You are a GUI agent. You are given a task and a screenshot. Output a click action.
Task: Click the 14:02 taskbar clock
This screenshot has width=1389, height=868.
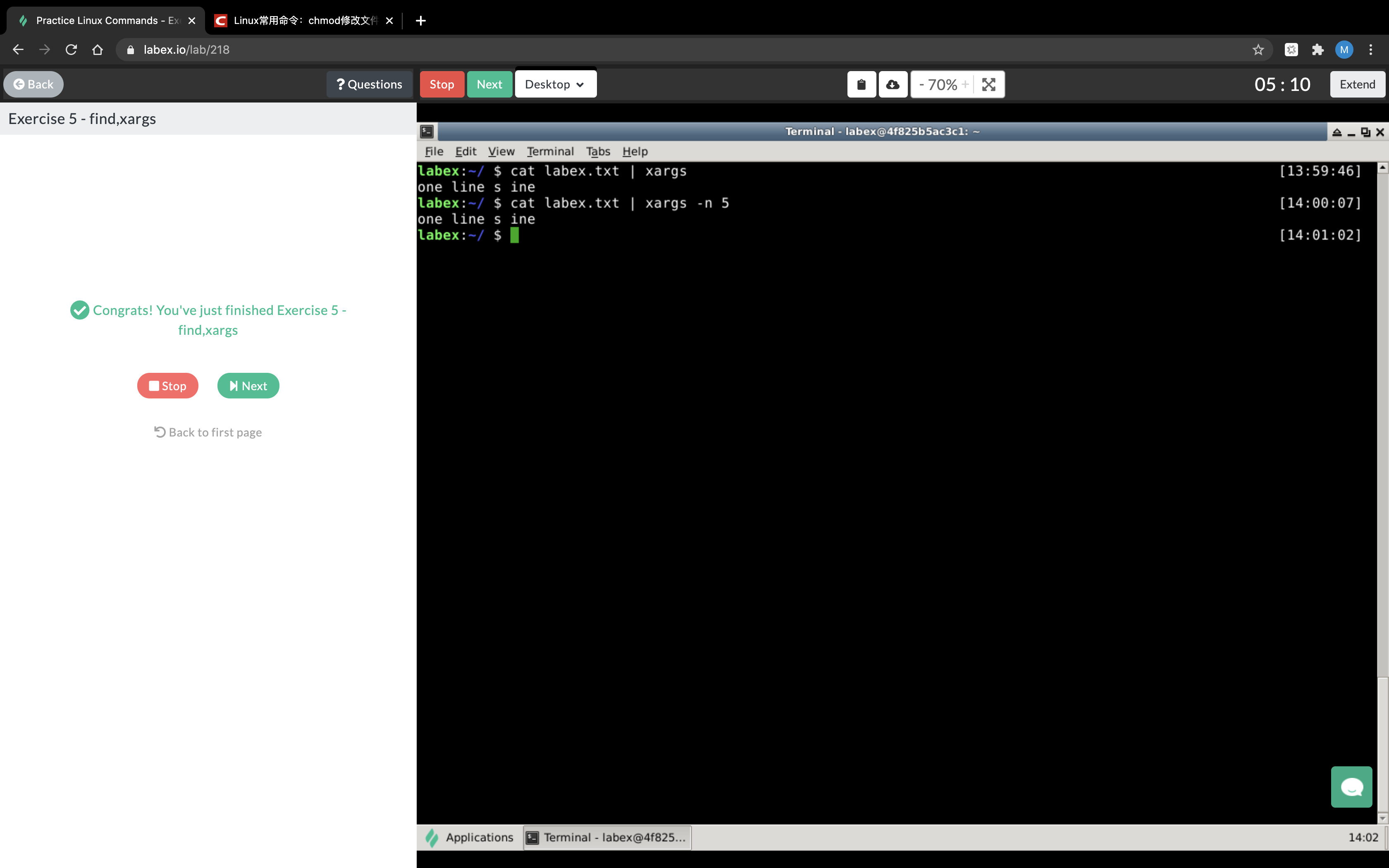coord(1363,837)
